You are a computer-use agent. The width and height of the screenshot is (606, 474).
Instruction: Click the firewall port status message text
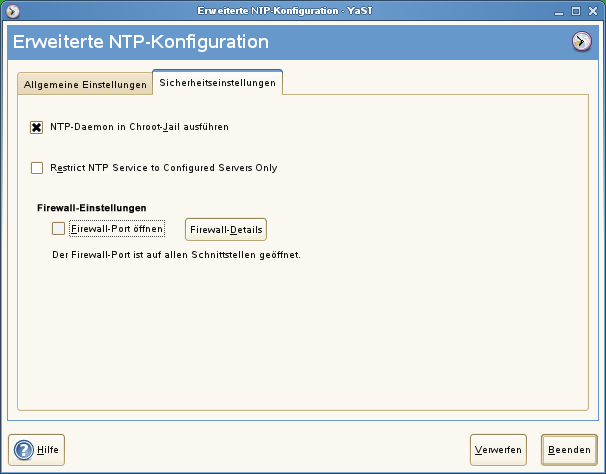tap(176, 255)
